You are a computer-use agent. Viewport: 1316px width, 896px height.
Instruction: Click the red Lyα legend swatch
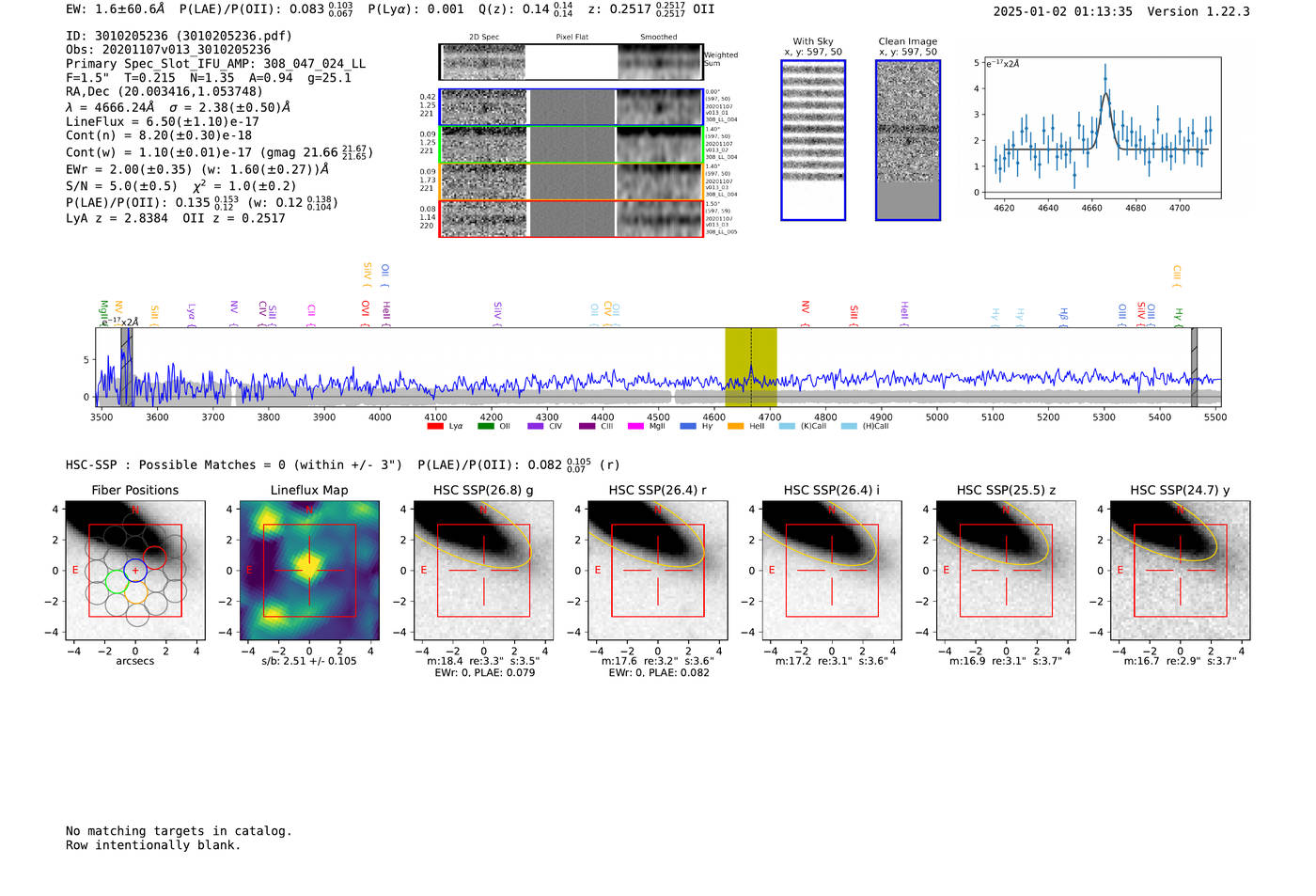434,426
